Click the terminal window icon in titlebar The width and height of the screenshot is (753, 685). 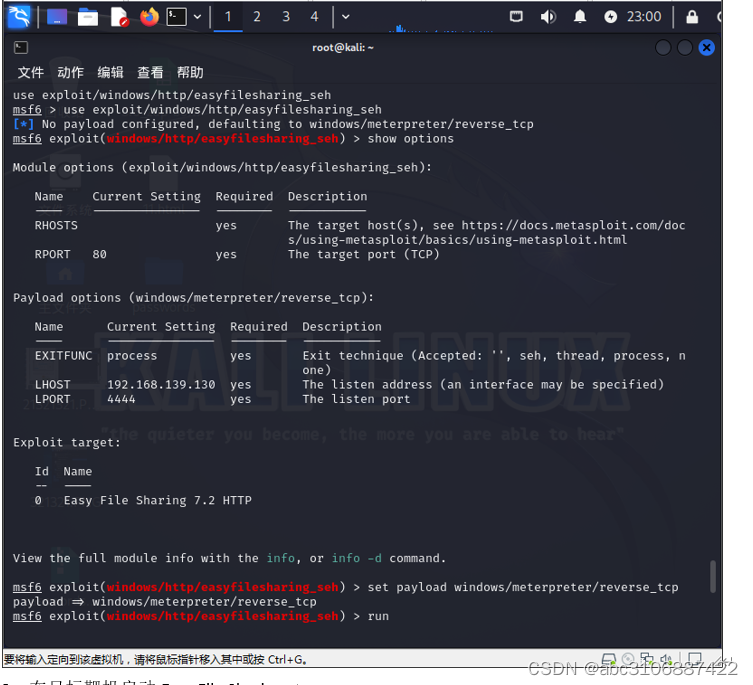click(x=21, y=48)
